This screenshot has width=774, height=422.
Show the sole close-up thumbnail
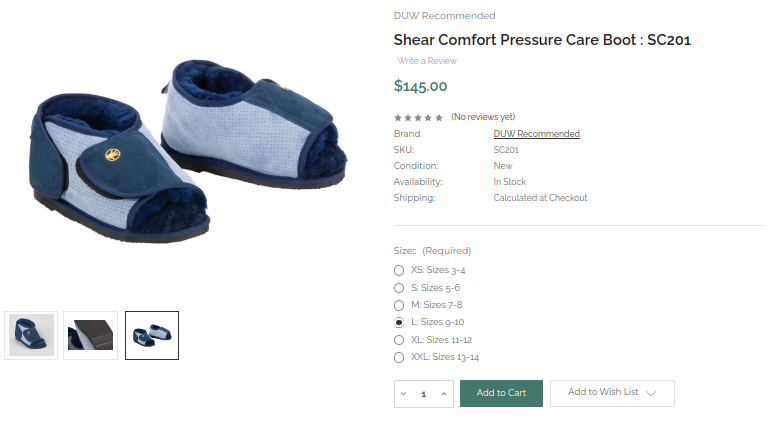click(x=90, y=335)
